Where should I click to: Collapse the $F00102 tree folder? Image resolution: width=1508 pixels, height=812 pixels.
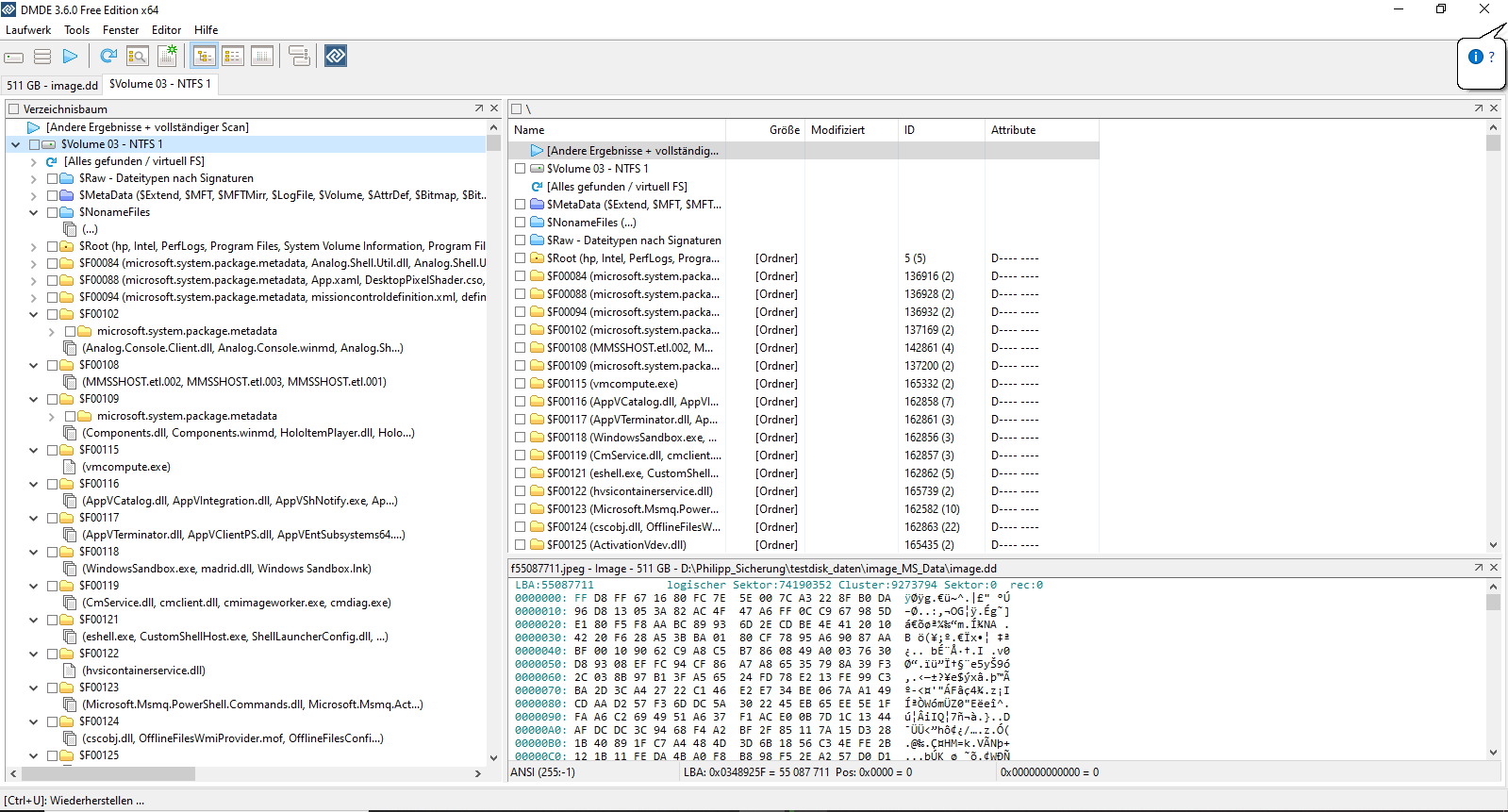33,314
